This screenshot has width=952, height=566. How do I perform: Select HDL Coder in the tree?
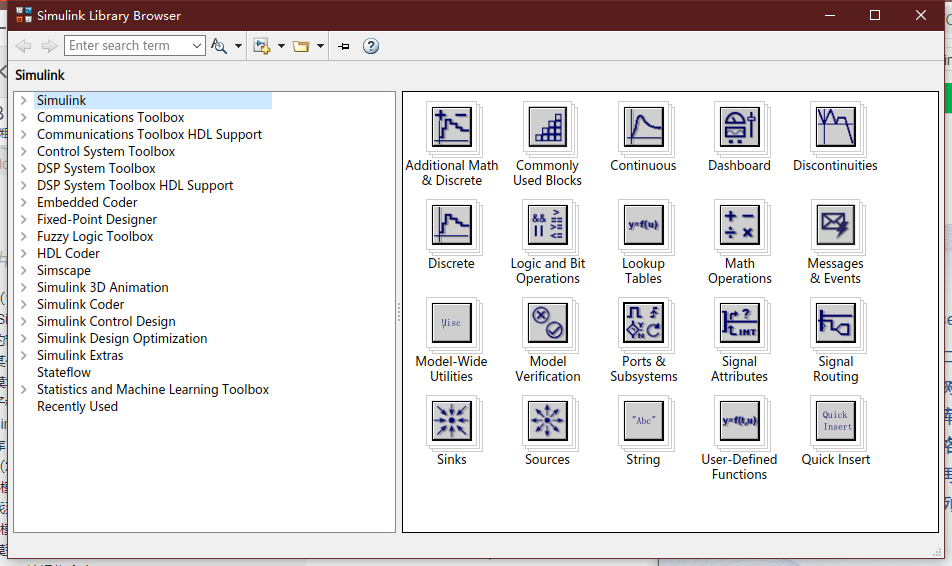coord(68,253)
